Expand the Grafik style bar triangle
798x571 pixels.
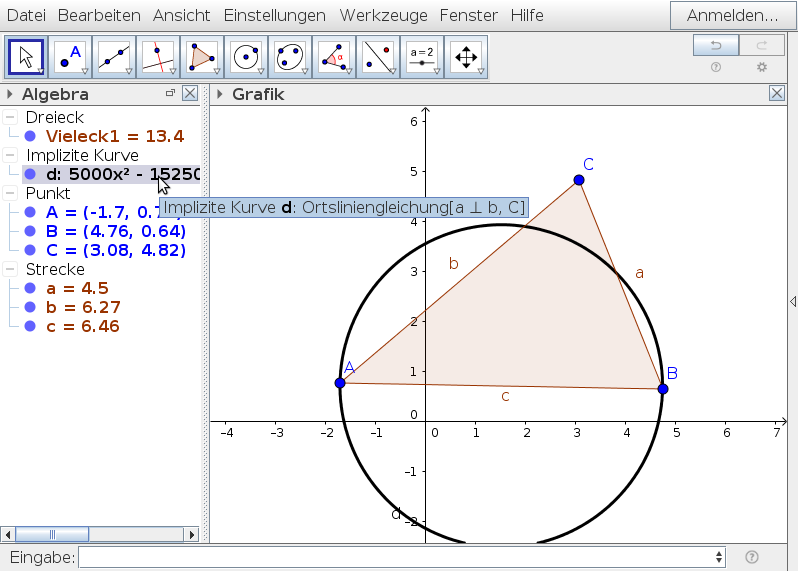point(219,94)
